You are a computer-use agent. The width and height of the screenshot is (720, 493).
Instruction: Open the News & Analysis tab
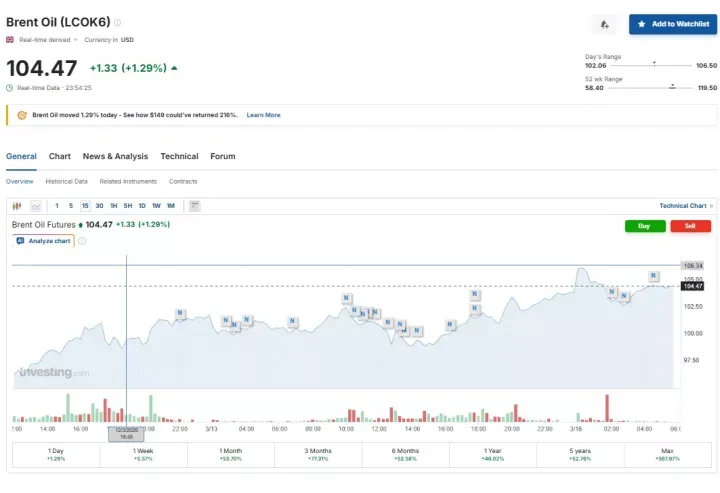[x=115, y=156]
